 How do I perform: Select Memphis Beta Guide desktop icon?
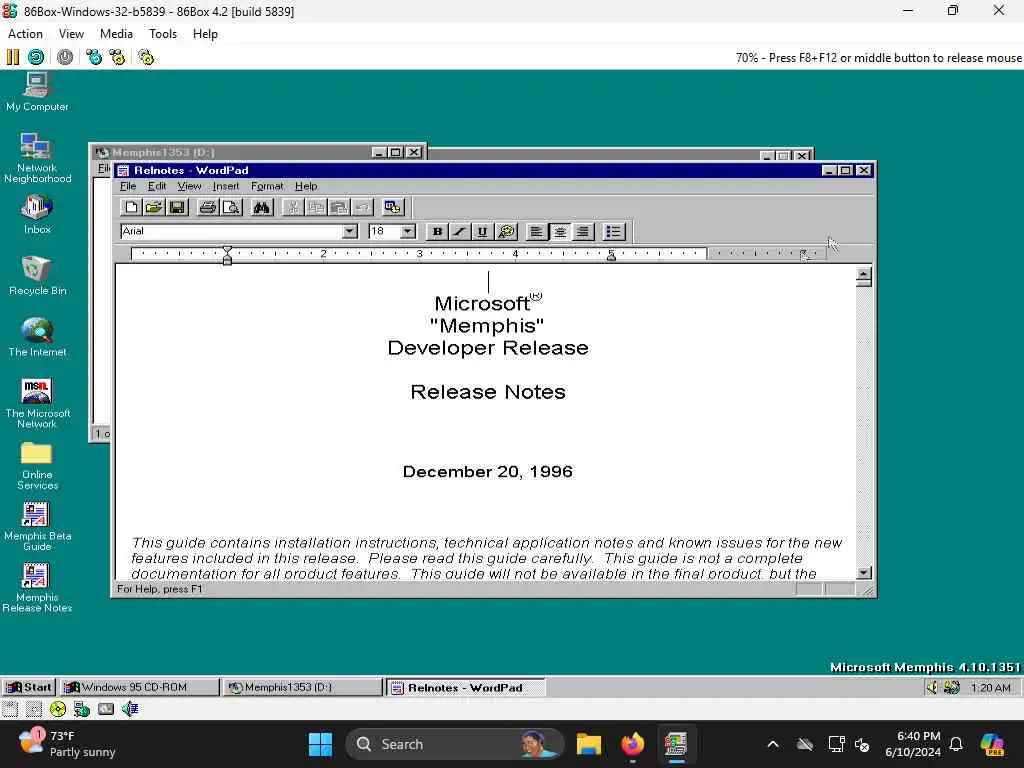tap(37, 526)
